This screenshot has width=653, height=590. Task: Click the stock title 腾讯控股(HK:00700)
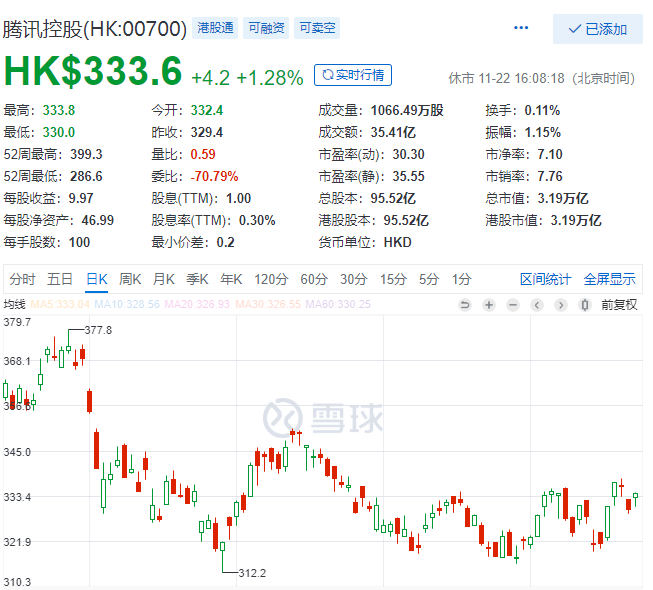pyautogui.click(x=95, y=29)
